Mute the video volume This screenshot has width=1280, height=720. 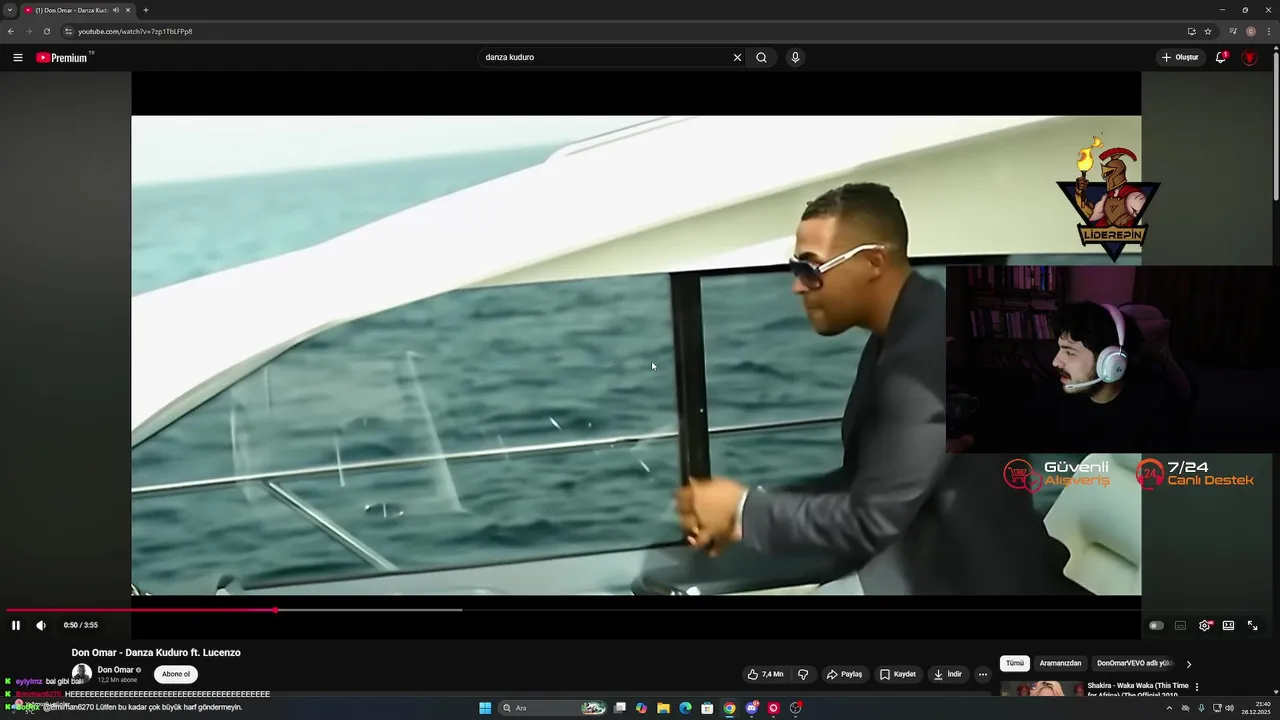(41, 625)
